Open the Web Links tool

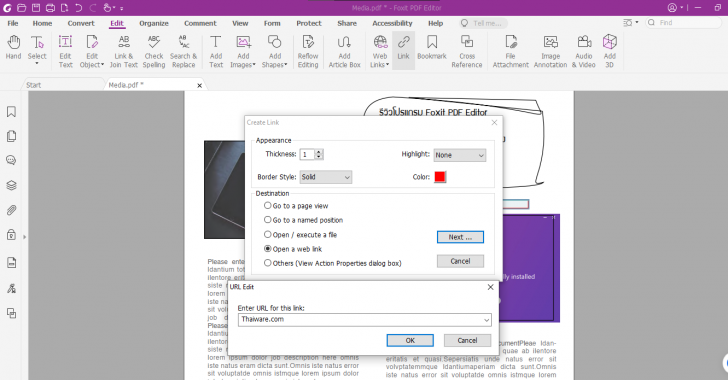click(x=380, y=51)
